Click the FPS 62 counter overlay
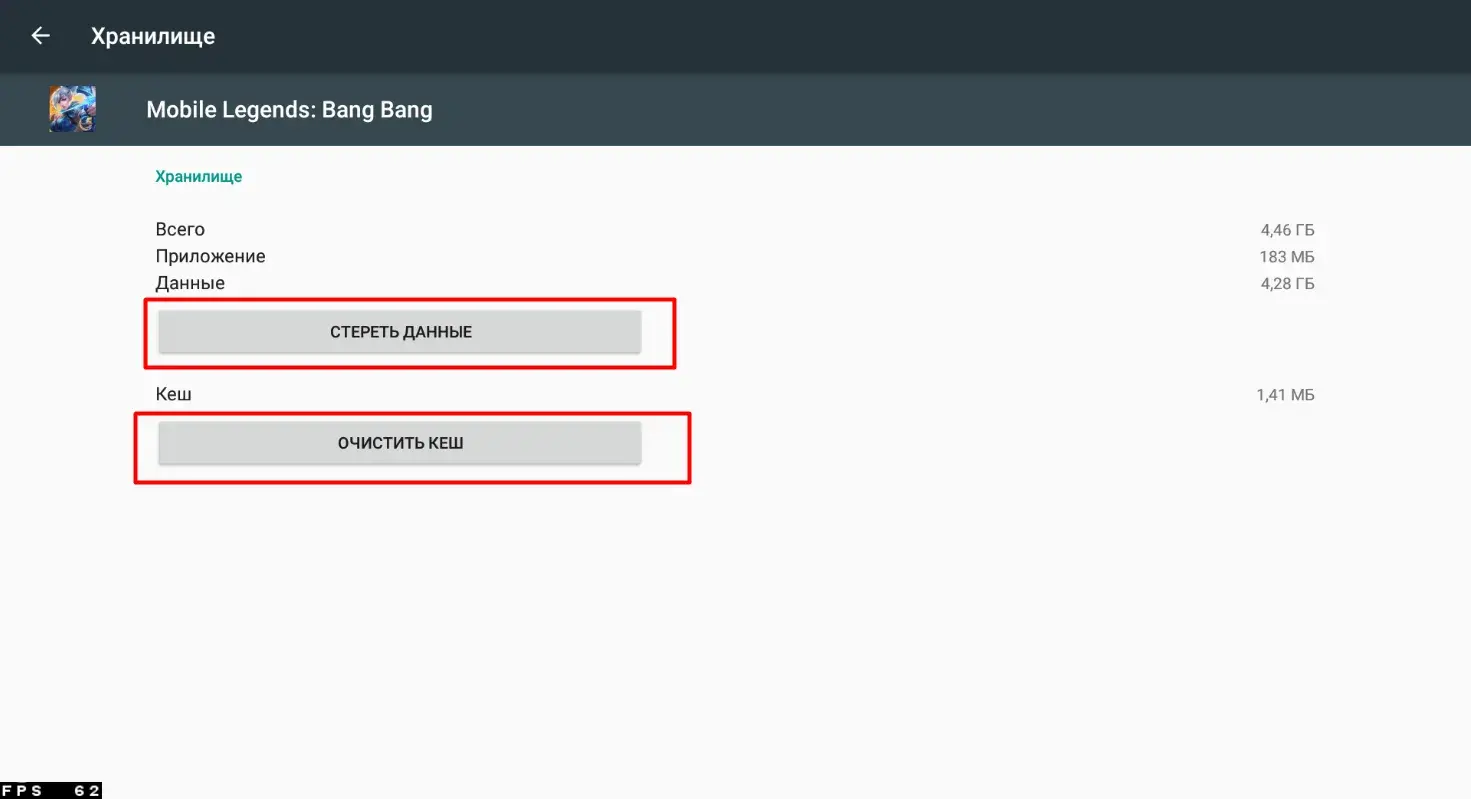 pyautogui.click(x=51, y=791)
